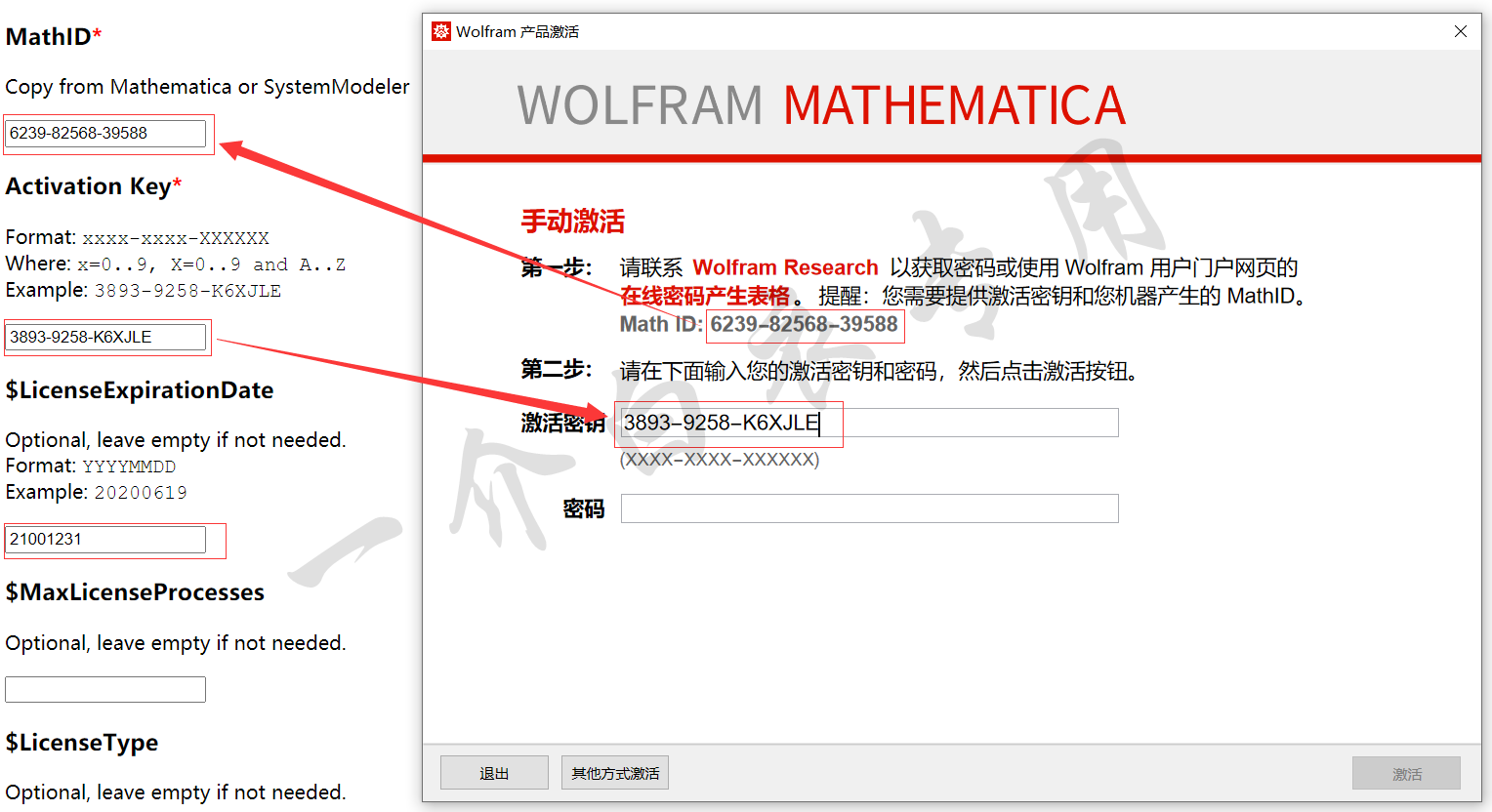Click the 其他方式激活 button
The image size is (1492, 812).
[615, 773]
